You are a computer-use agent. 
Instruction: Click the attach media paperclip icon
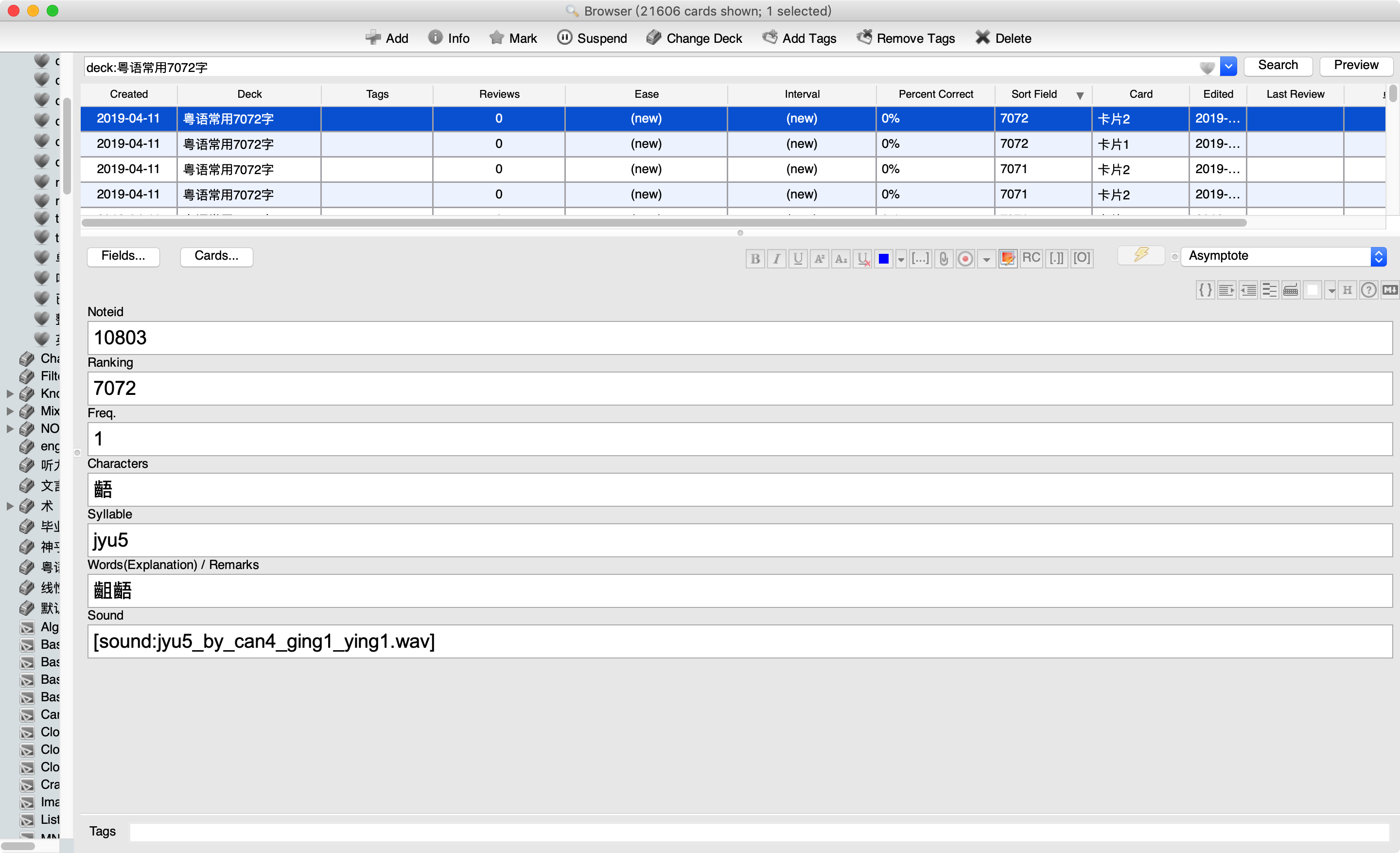(x=943, y=259)
